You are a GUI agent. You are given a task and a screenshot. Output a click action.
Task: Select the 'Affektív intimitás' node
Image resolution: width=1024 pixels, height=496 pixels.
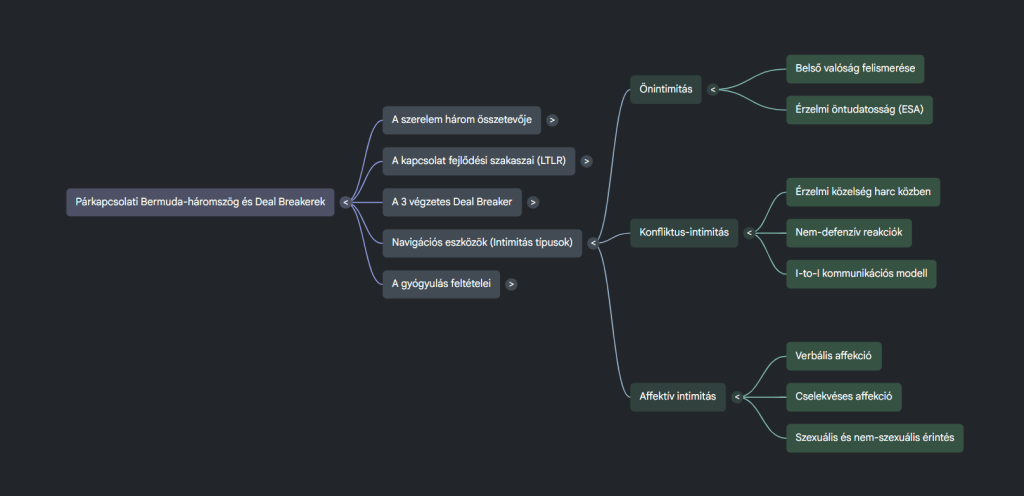point(677,396)
